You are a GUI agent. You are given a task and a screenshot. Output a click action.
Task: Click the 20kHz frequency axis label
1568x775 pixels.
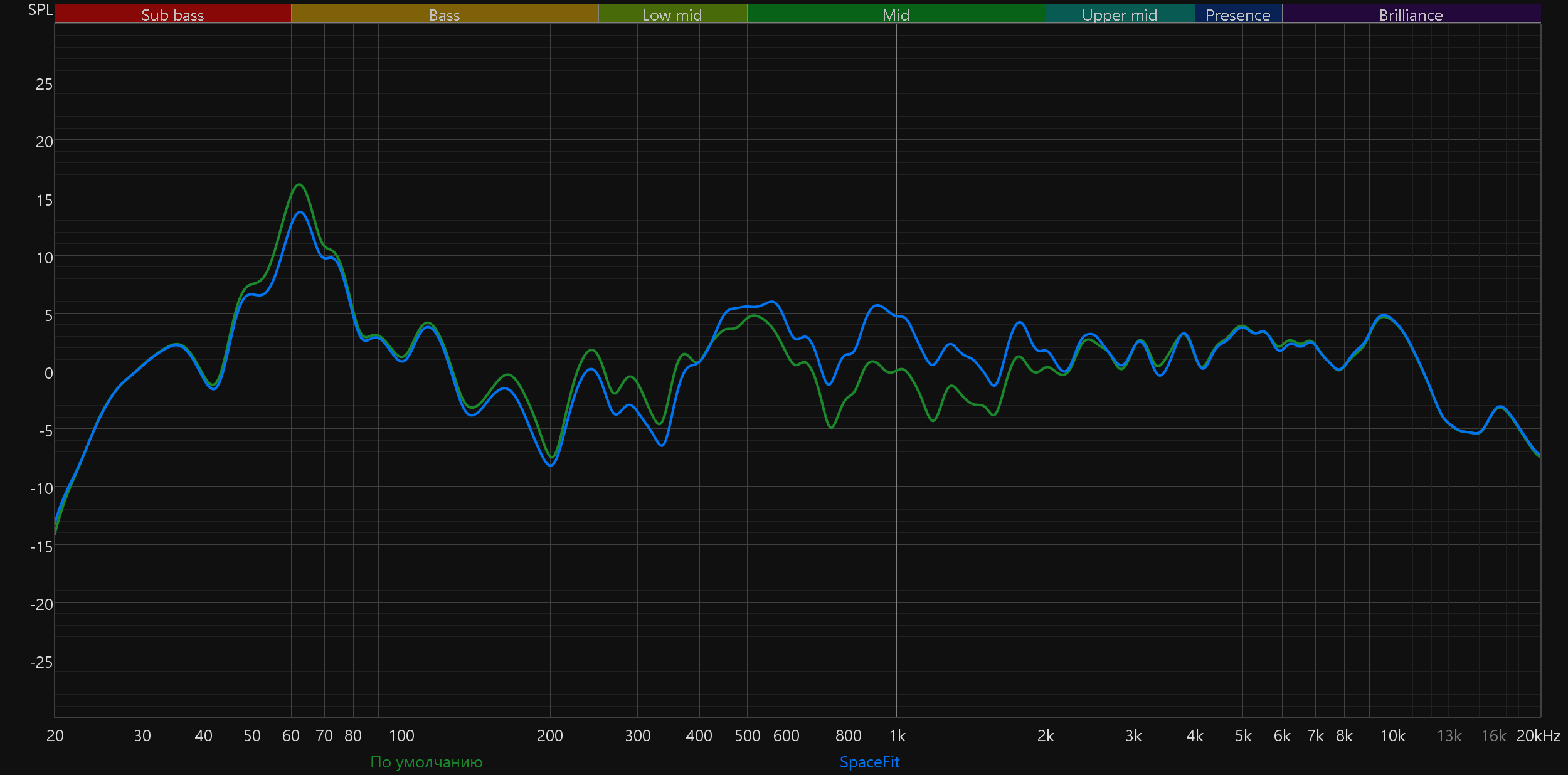[x=1538, y=736]
